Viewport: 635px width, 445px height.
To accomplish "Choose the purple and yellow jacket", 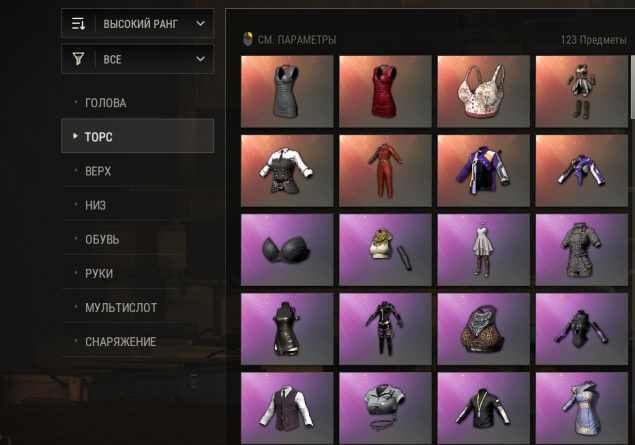I will point(484,171).
